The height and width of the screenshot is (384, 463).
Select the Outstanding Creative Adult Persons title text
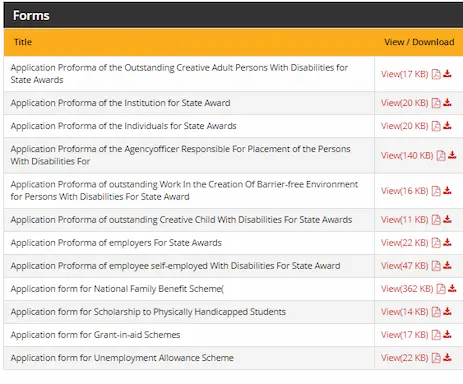[x=179, y=74]
